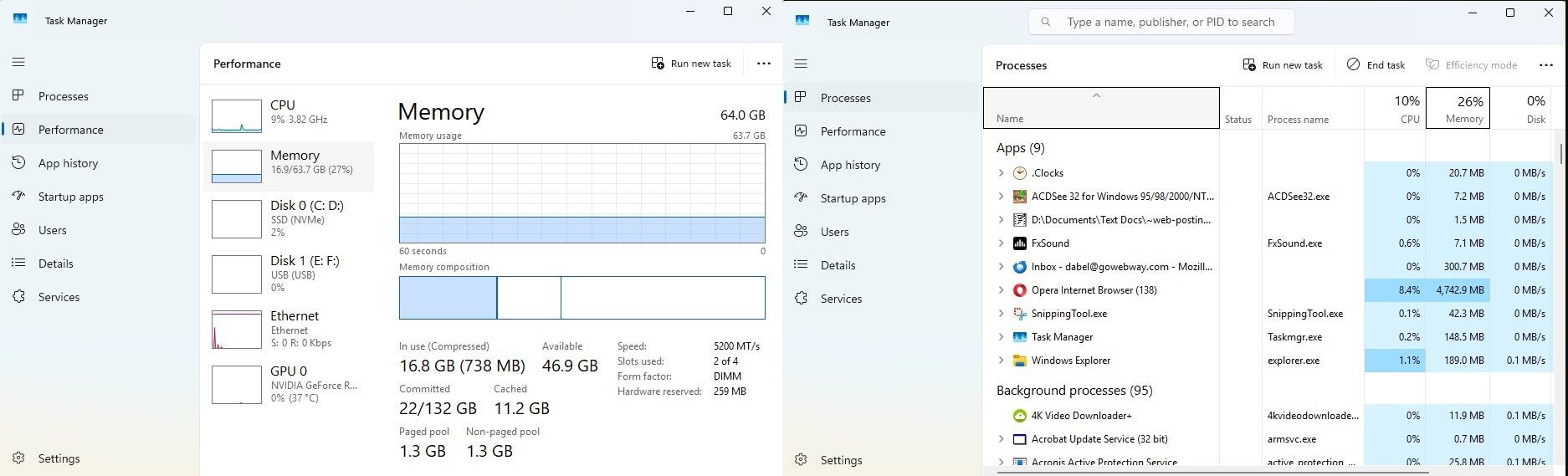
Task: Expand the Acrobat Update Service entry
Action: [1001, 439]
